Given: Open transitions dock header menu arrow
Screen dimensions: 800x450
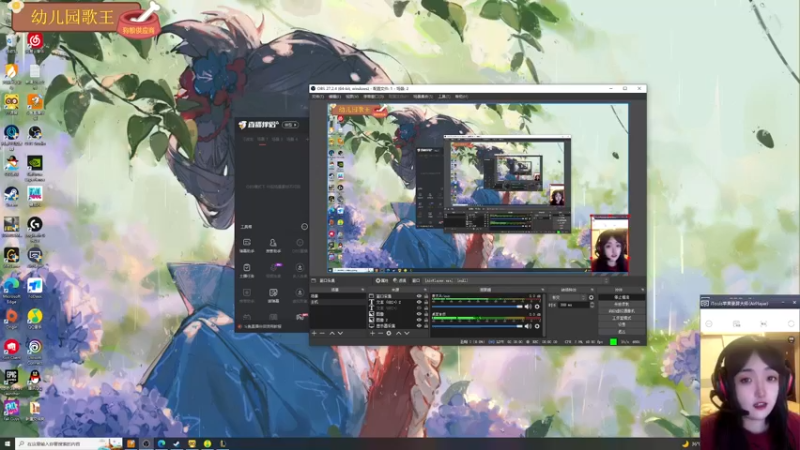Looking at the screenshot, I should click(x=592, y=290).
